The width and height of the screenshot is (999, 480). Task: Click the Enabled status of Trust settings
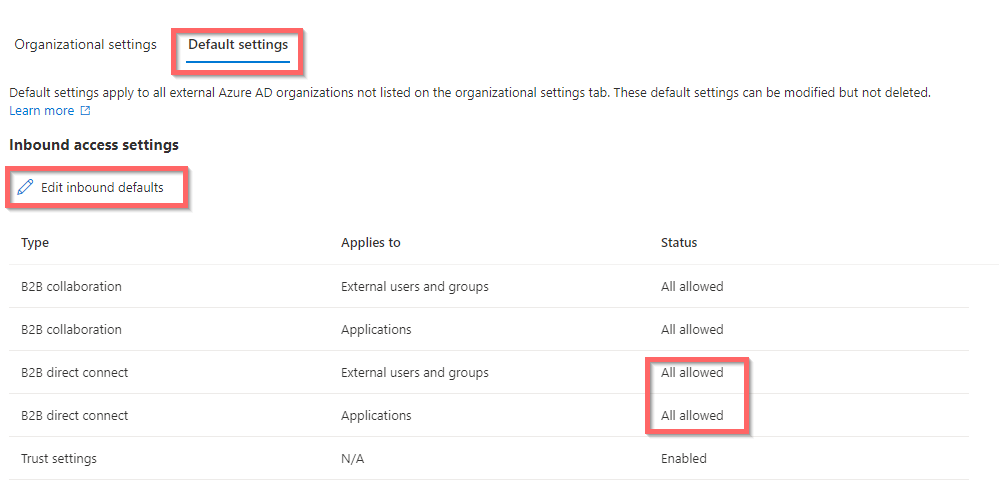684,458
